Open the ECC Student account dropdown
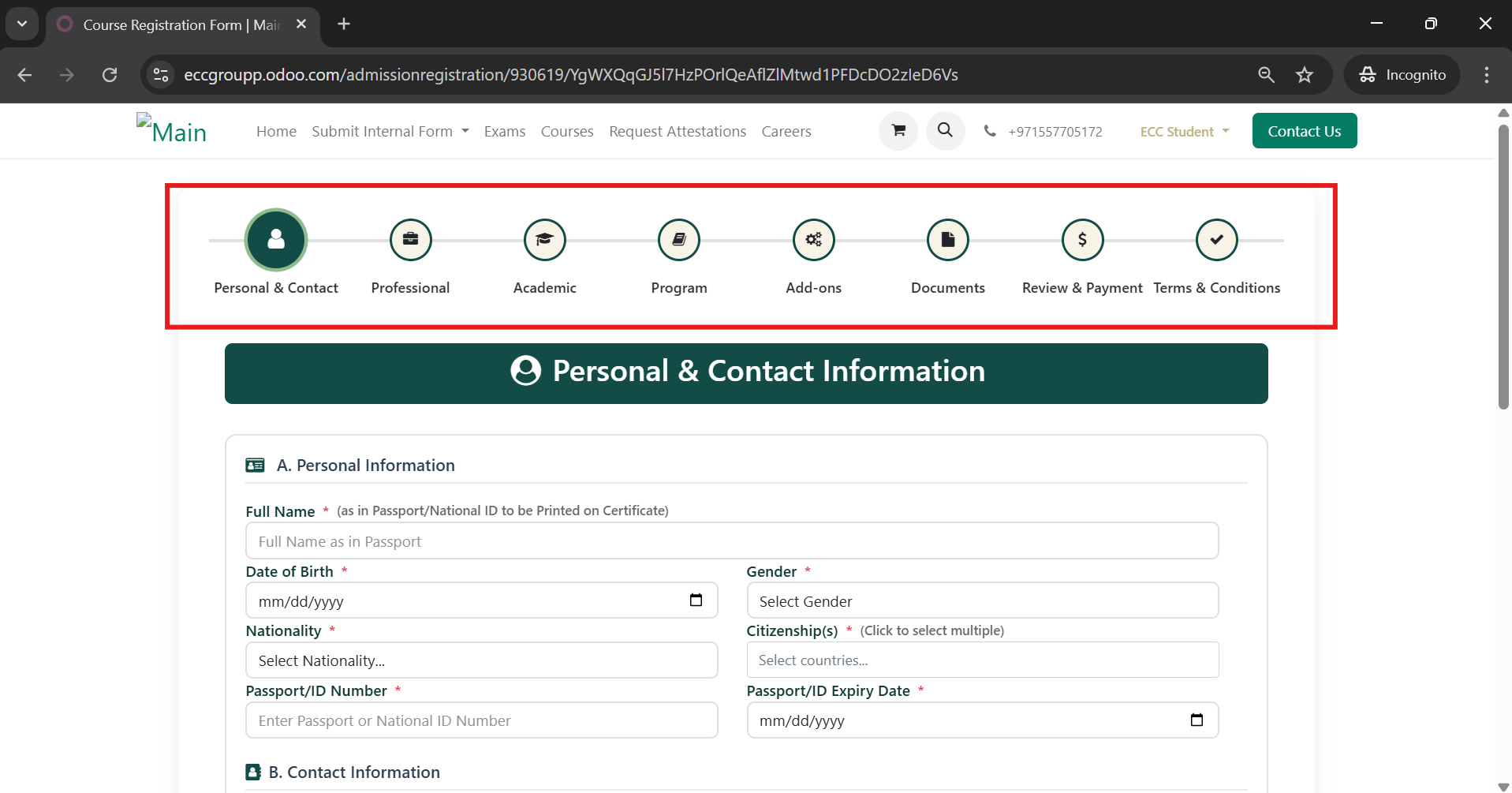This screenshot has width=1512, height=793. 1184,132
